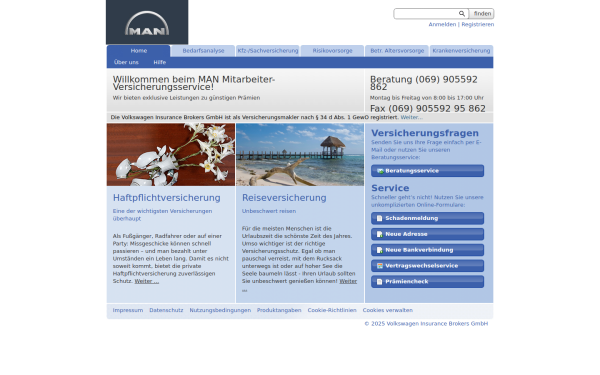This screenshot has height=375, width=600.
Task: Click the Schadenmeldung button
Action: (x=427, y=218)
